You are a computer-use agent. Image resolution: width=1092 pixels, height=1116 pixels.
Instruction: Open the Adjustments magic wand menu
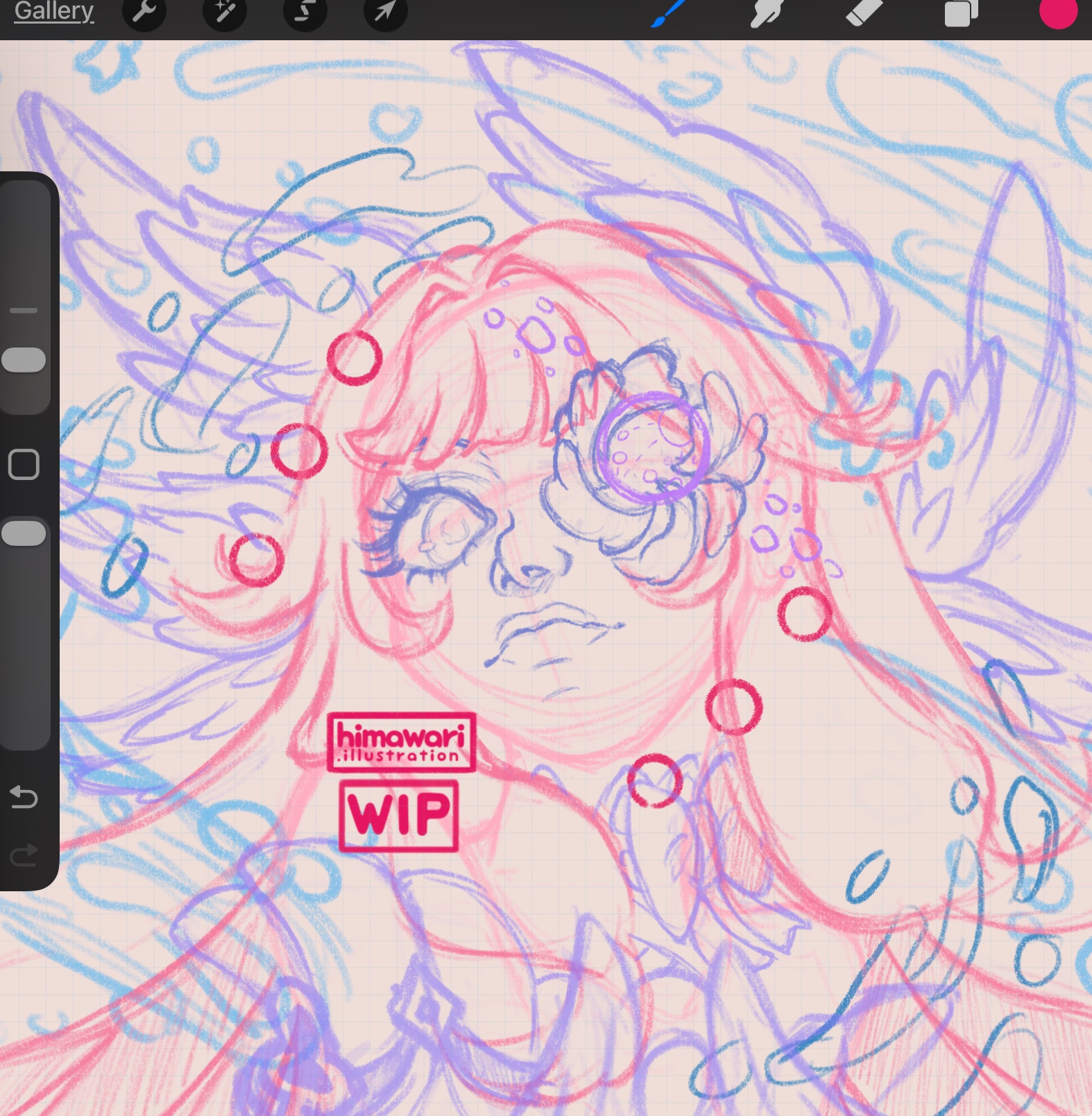click(224, 12)
